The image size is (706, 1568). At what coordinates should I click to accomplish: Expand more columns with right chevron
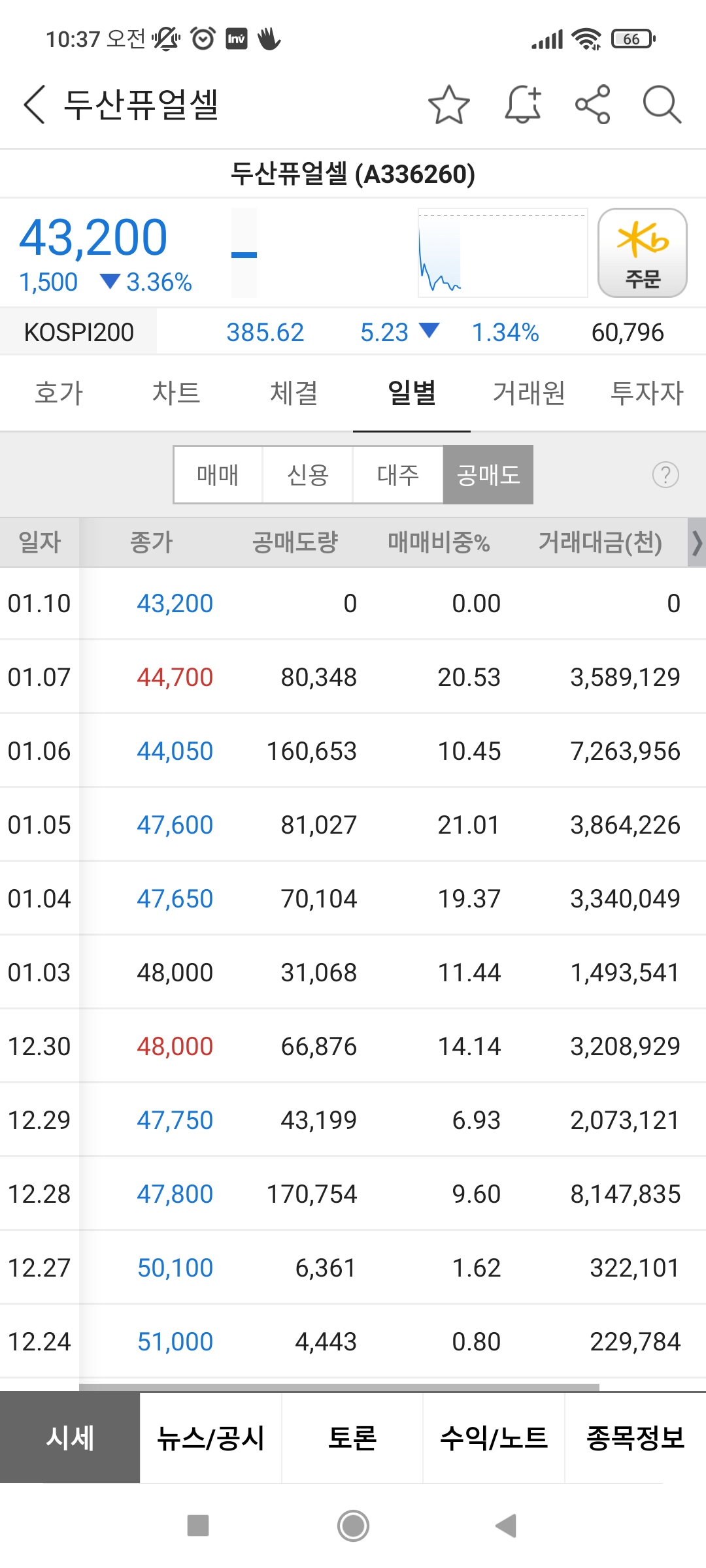[x=697, y=542]
